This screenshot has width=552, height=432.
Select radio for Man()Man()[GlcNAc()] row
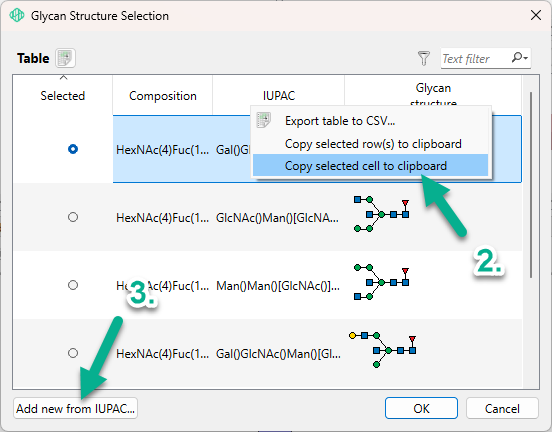click(x=73, y=285)
